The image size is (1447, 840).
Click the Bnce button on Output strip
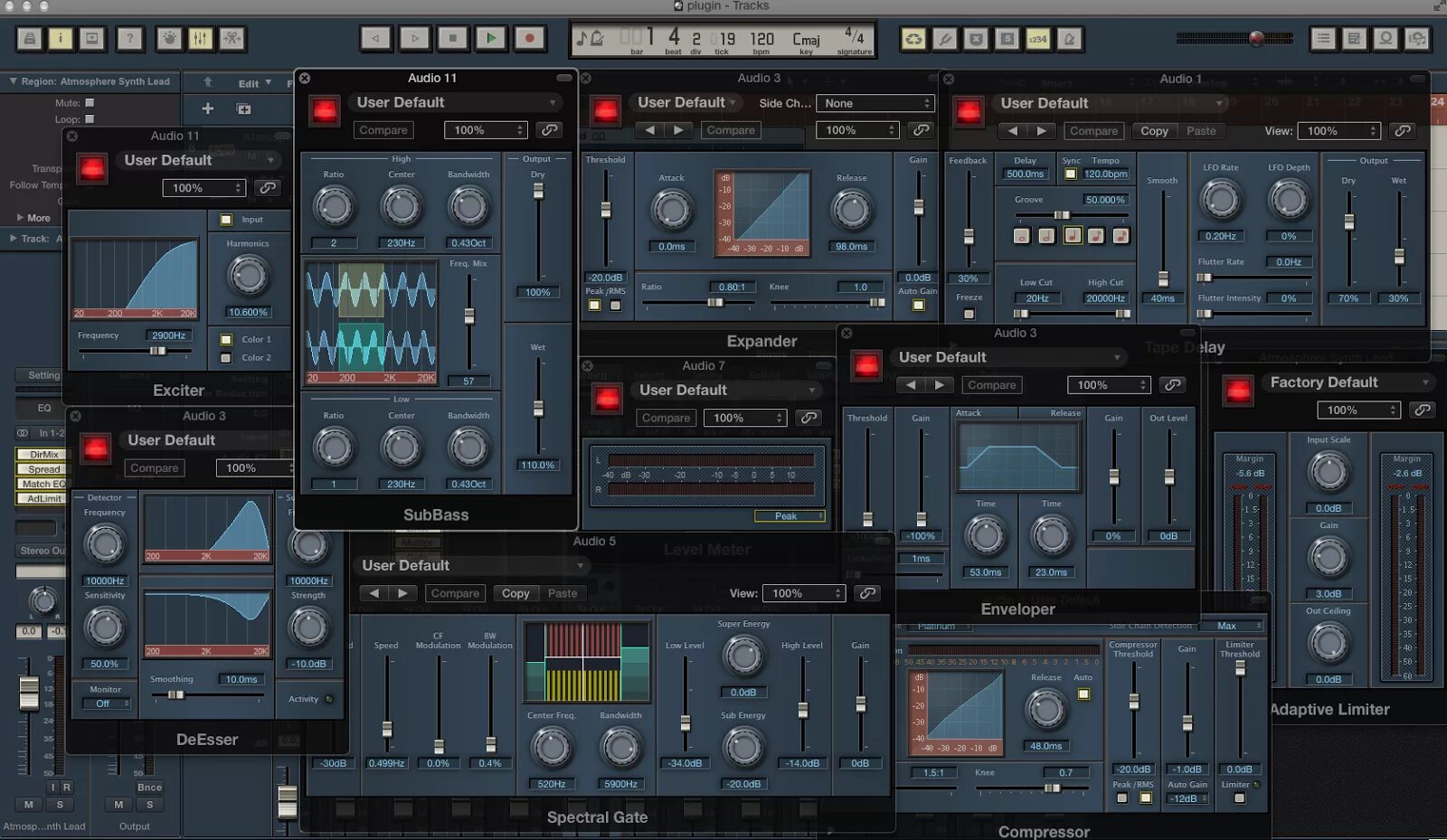tap(149, 788)
